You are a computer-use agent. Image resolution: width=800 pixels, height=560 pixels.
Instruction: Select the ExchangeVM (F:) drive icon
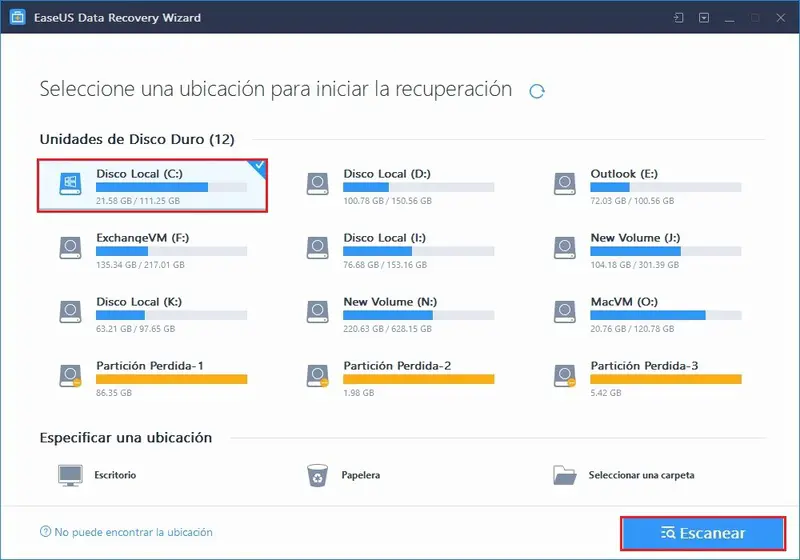(70, 248)
